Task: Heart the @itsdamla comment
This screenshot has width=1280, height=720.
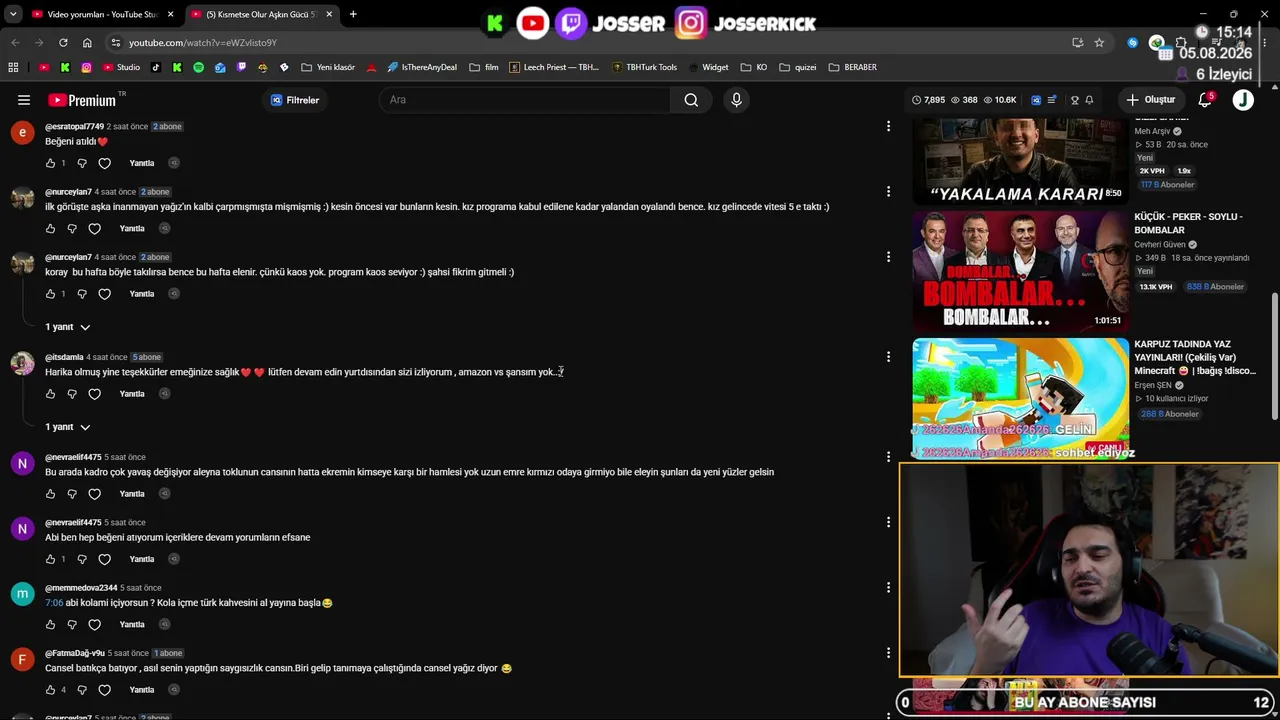Action: coord(95,394)
